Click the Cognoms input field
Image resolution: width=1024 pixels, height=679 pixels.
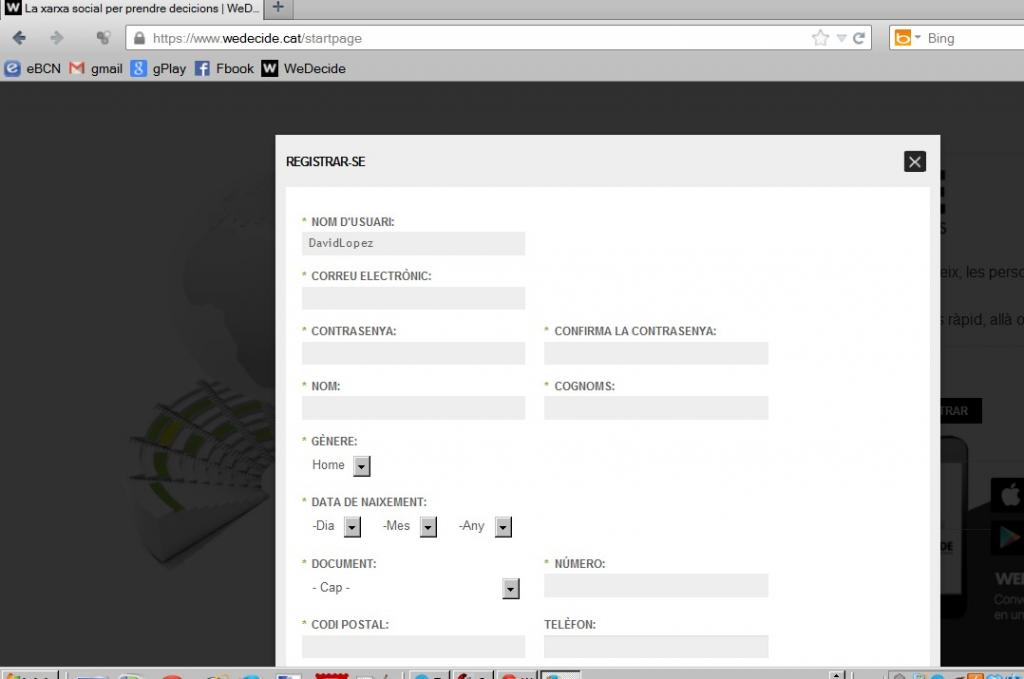click(x=656, y=408)
